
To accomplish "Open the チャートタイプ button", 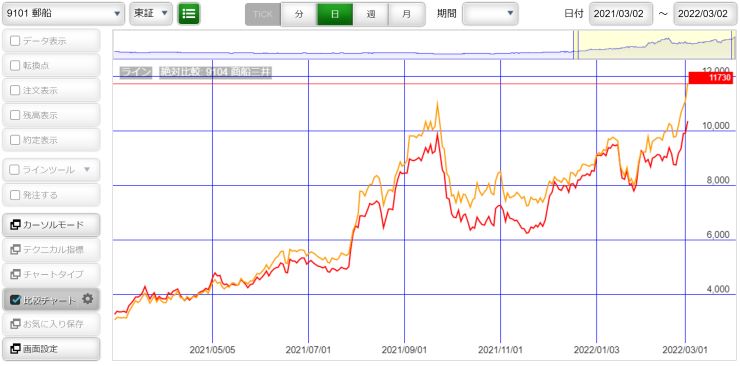I will tap(51, 274).
